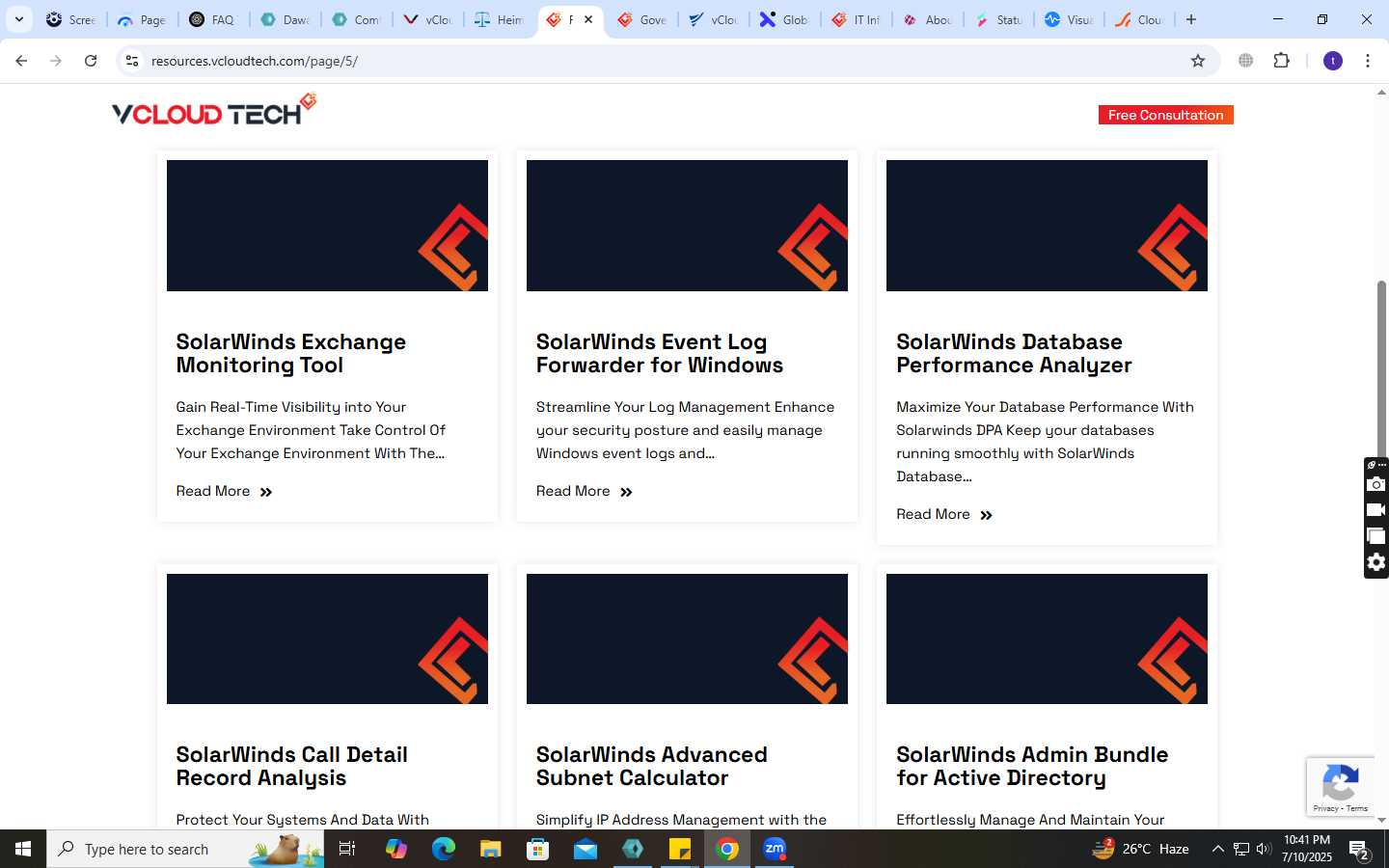This screenshot has height=868, width=1389.
Task: Show hidden system tray icons
Action: [1217, 849]
